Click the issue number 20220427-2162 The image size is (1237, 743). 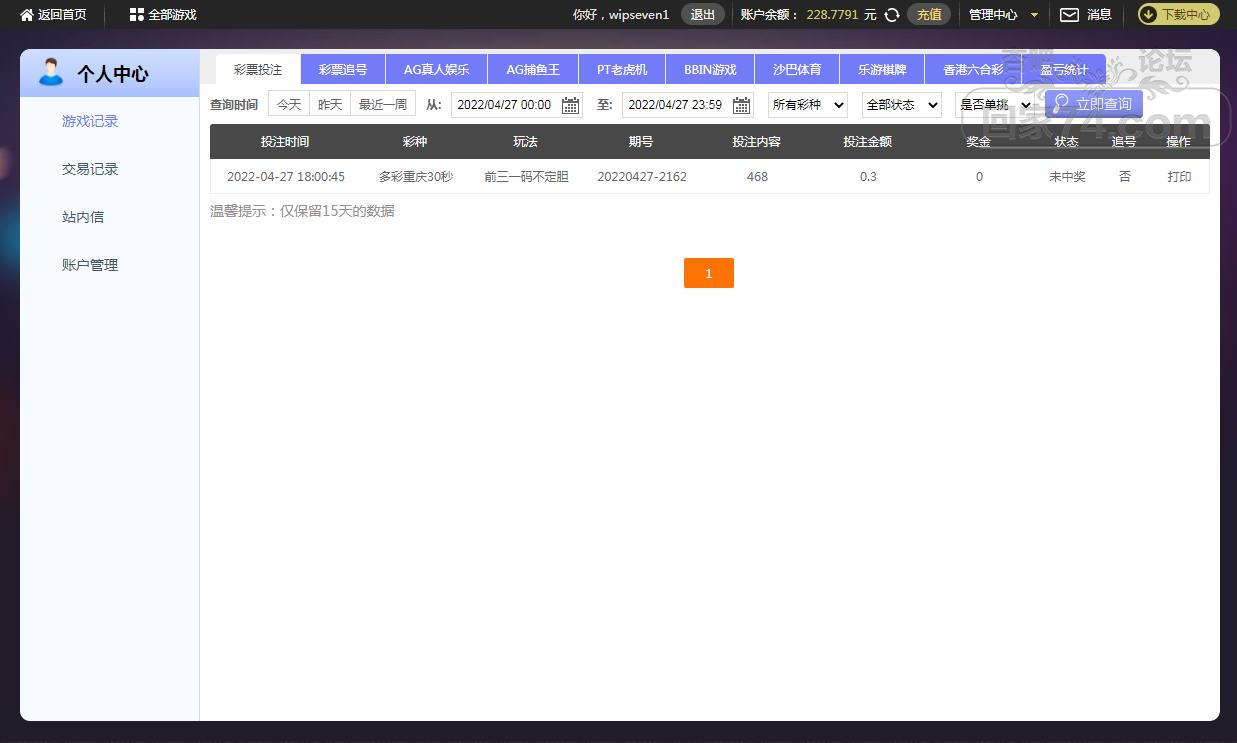pos(642,177)
